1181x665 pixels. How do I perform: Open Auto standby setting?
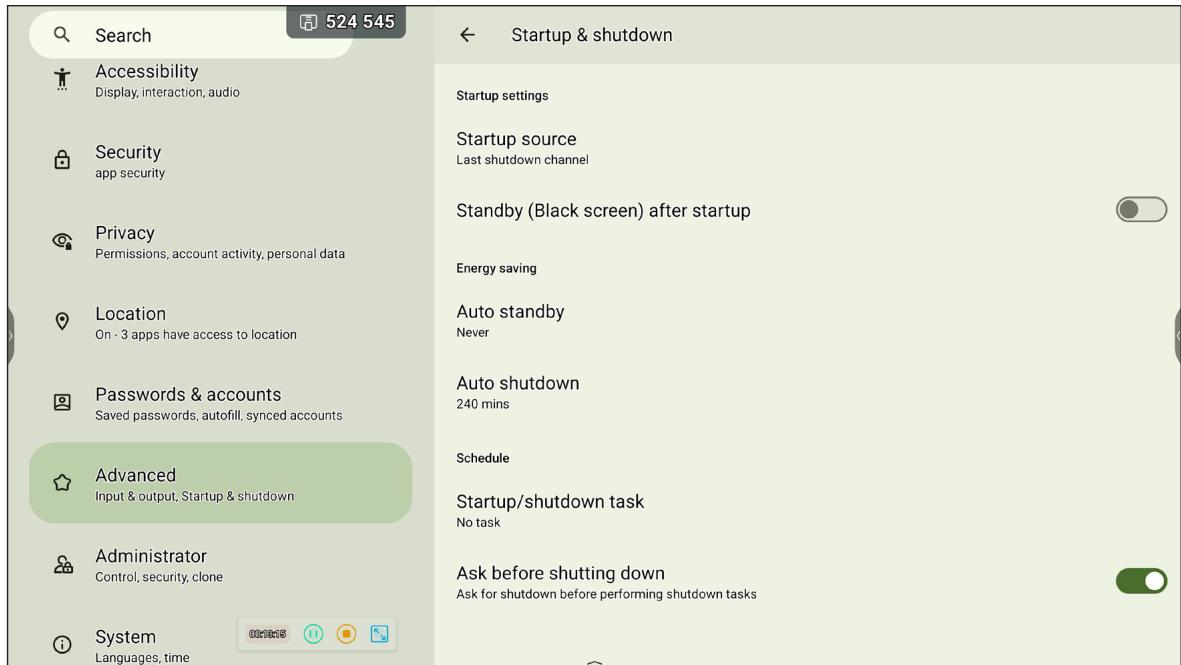tap(807, 321)
